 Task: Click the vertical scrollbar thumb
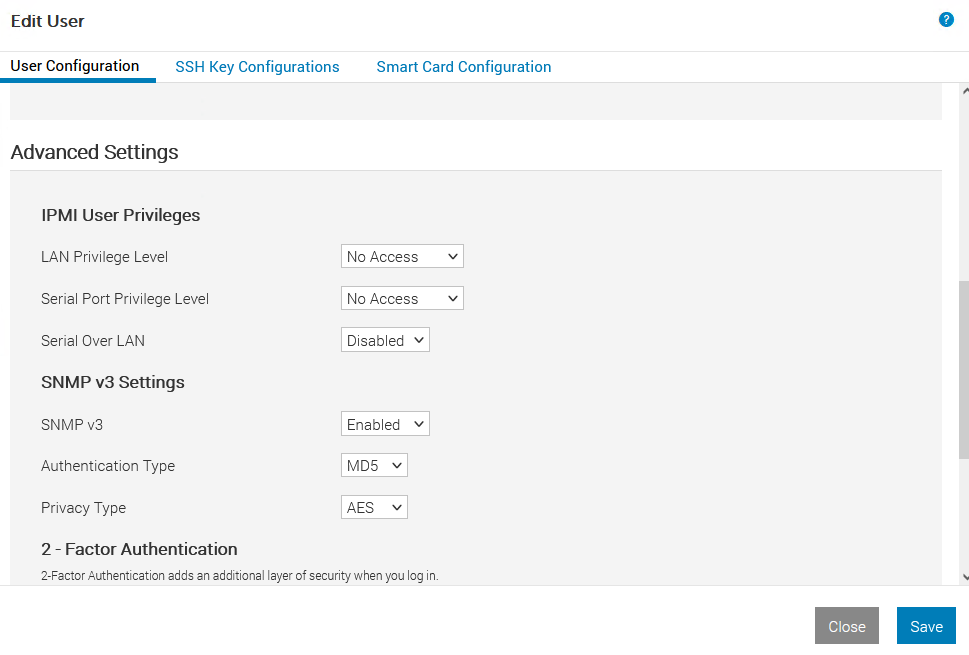point(964,370)
